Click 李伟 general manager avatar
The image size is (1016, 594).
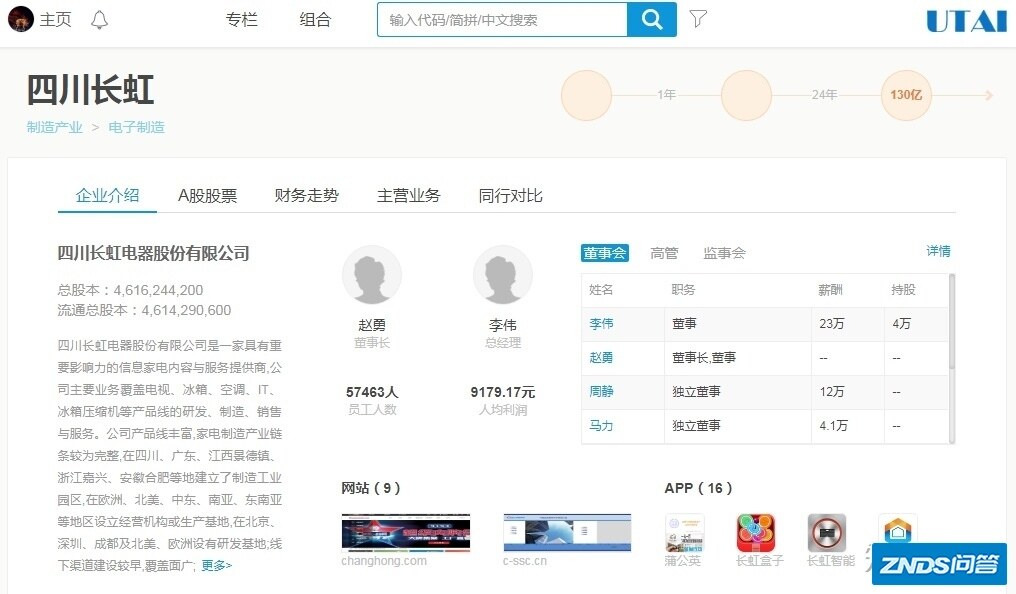point(503,275)
